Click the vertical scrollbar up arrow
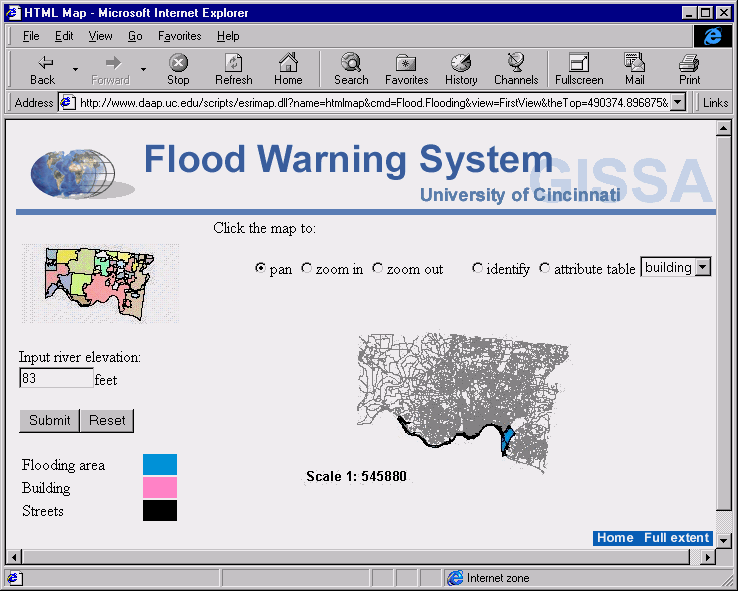Screen dimensions: 738x591 click(x=723, y=128)
